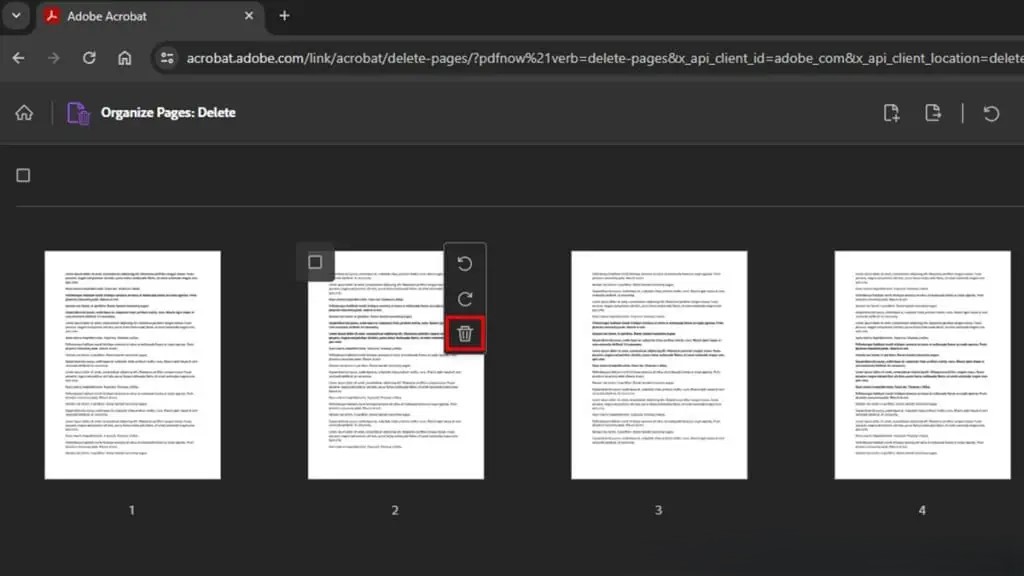The height and width of the screenshot is (576, 1024).
Task: Click the address bar URL field
Action: tap(600, 58)
